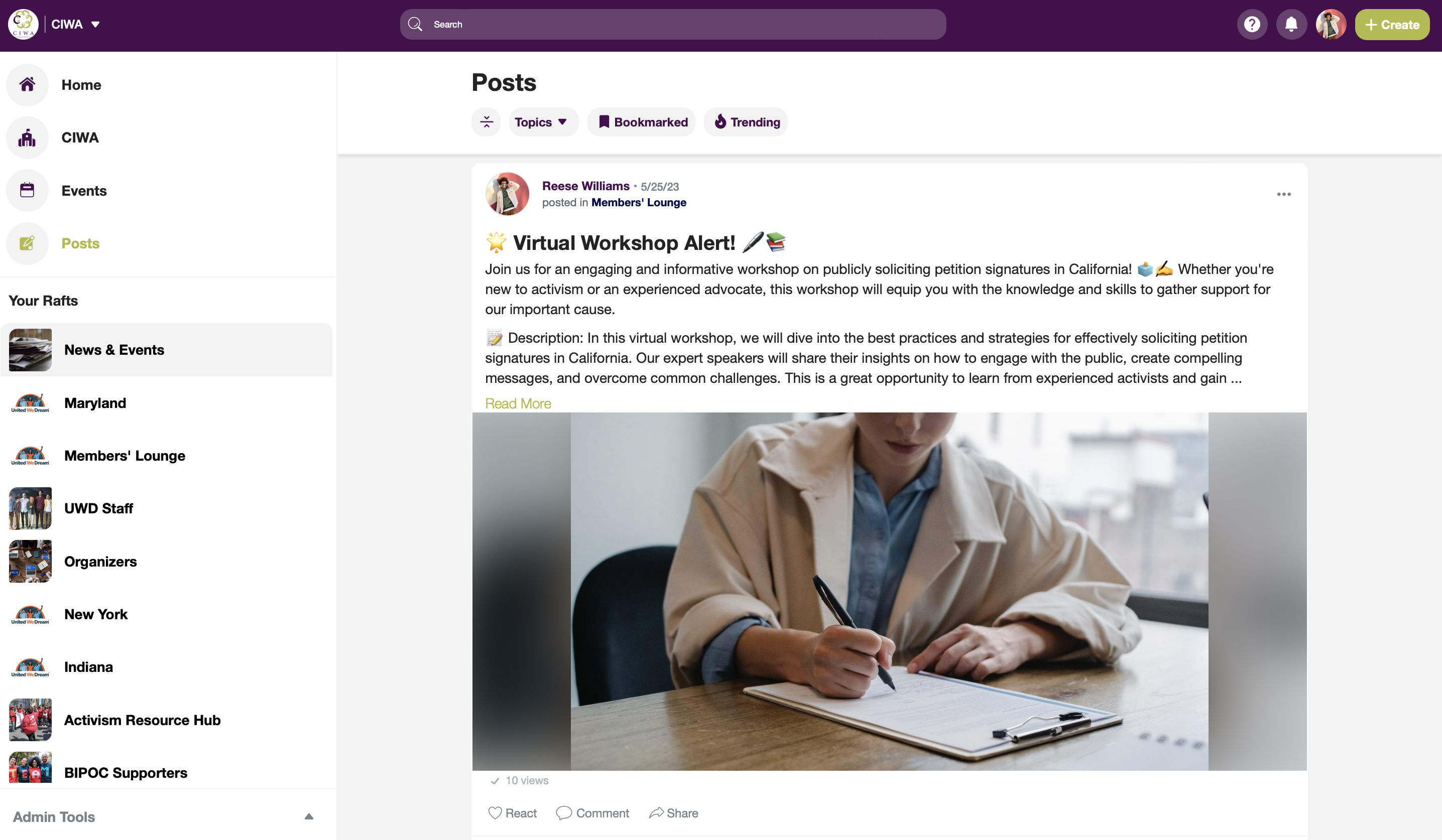Open the petition signing post image
The image size is (1442, 840).
tap(889, 591)
